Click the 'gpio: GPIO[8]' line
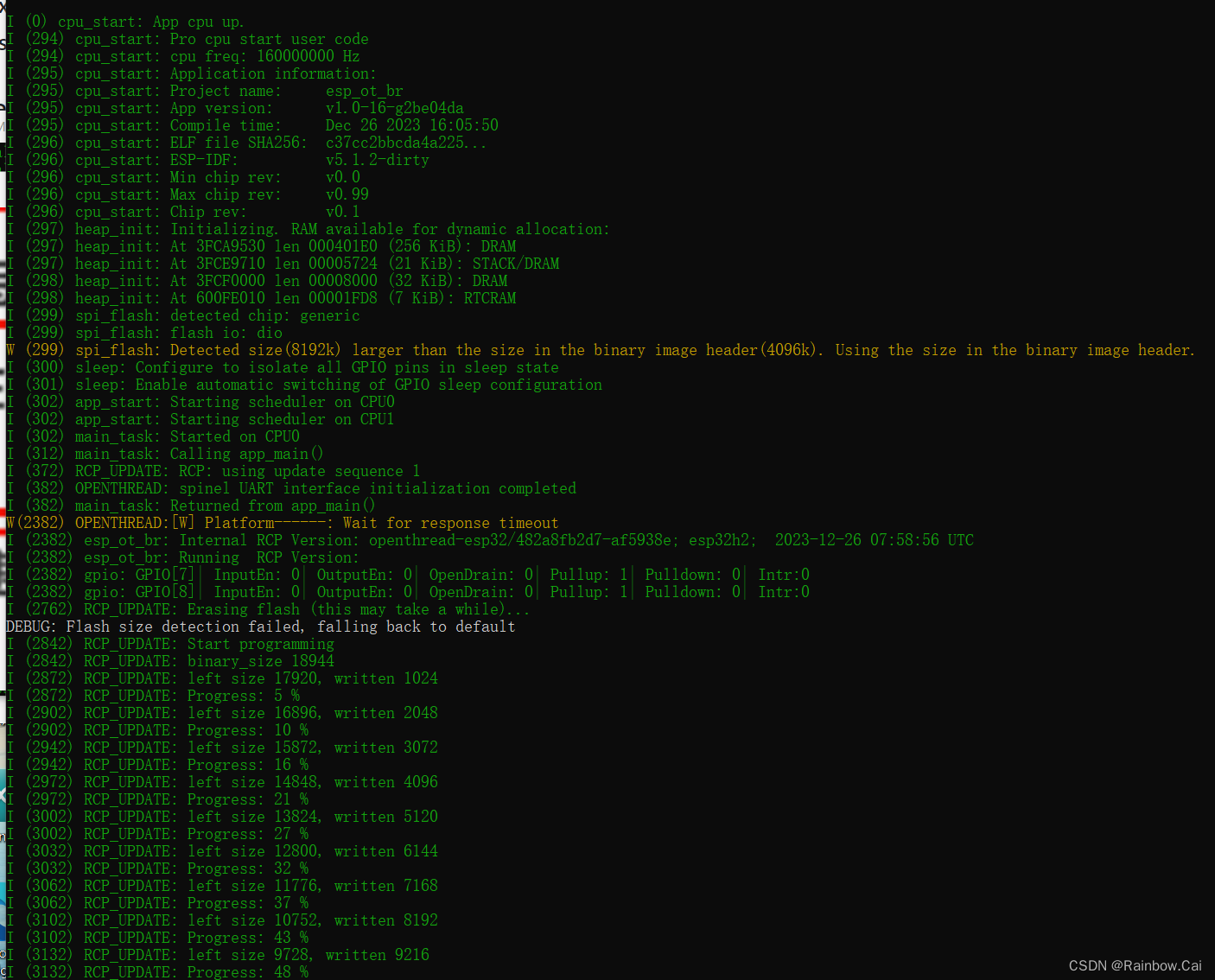1215x980 pixels. (408, 592)
